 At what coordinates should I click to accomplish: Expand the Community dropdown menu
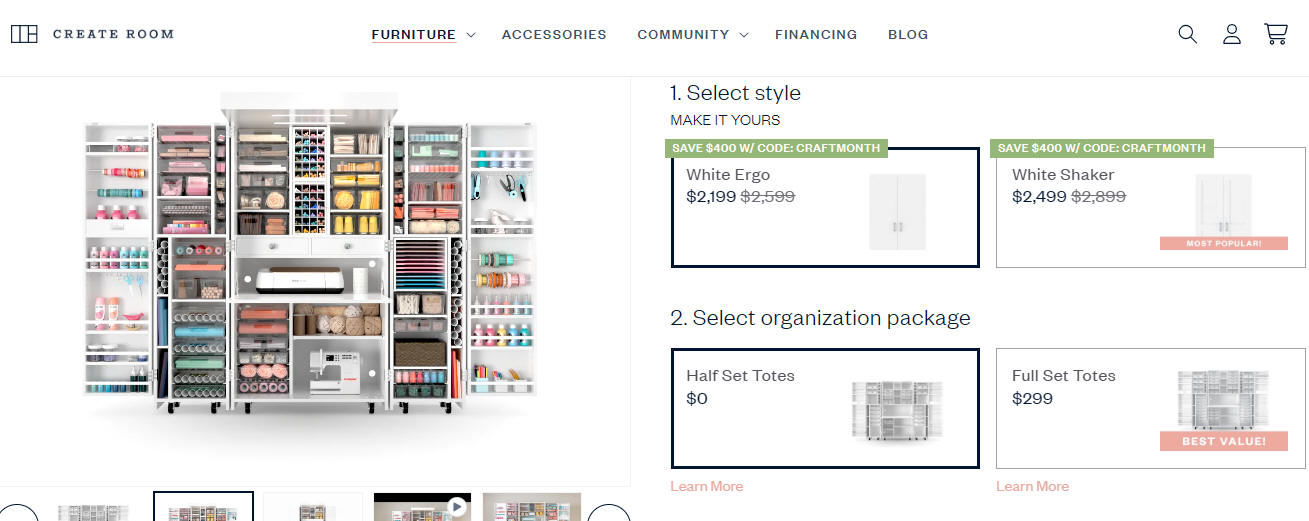[692, 34]
